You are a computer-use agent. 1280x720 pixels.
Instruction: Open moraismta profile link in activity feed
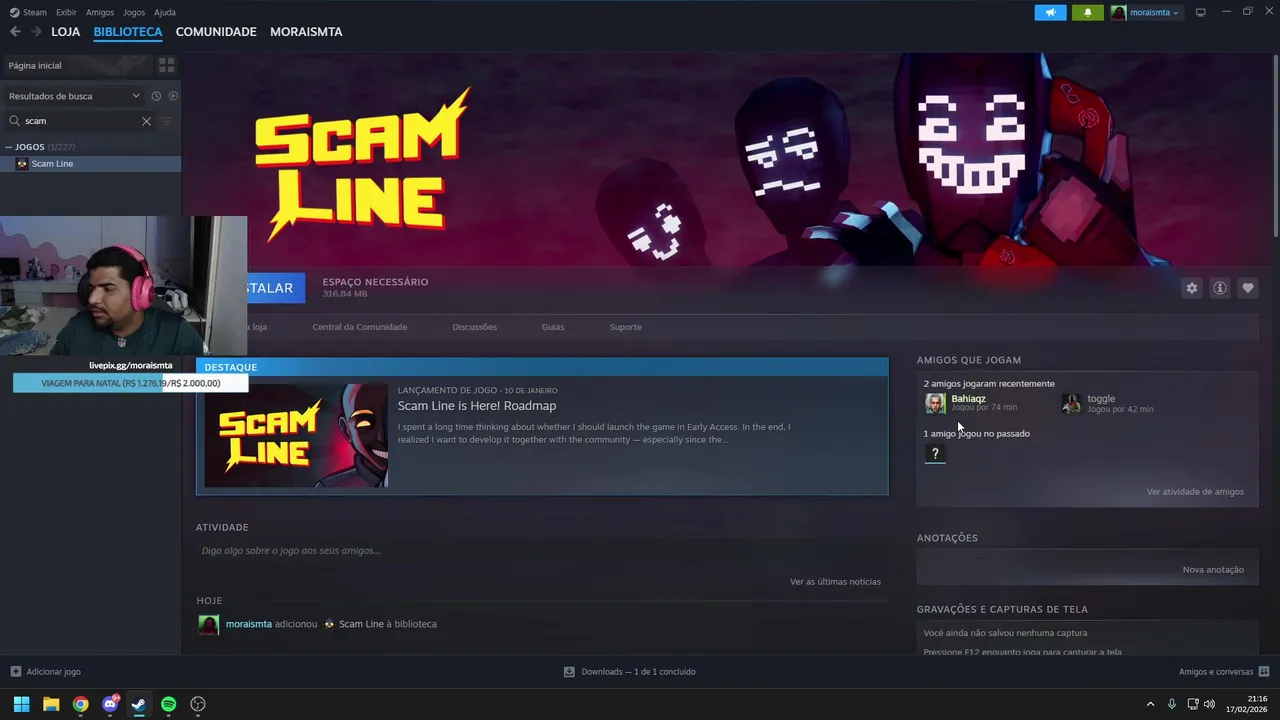tap(249, 624)
